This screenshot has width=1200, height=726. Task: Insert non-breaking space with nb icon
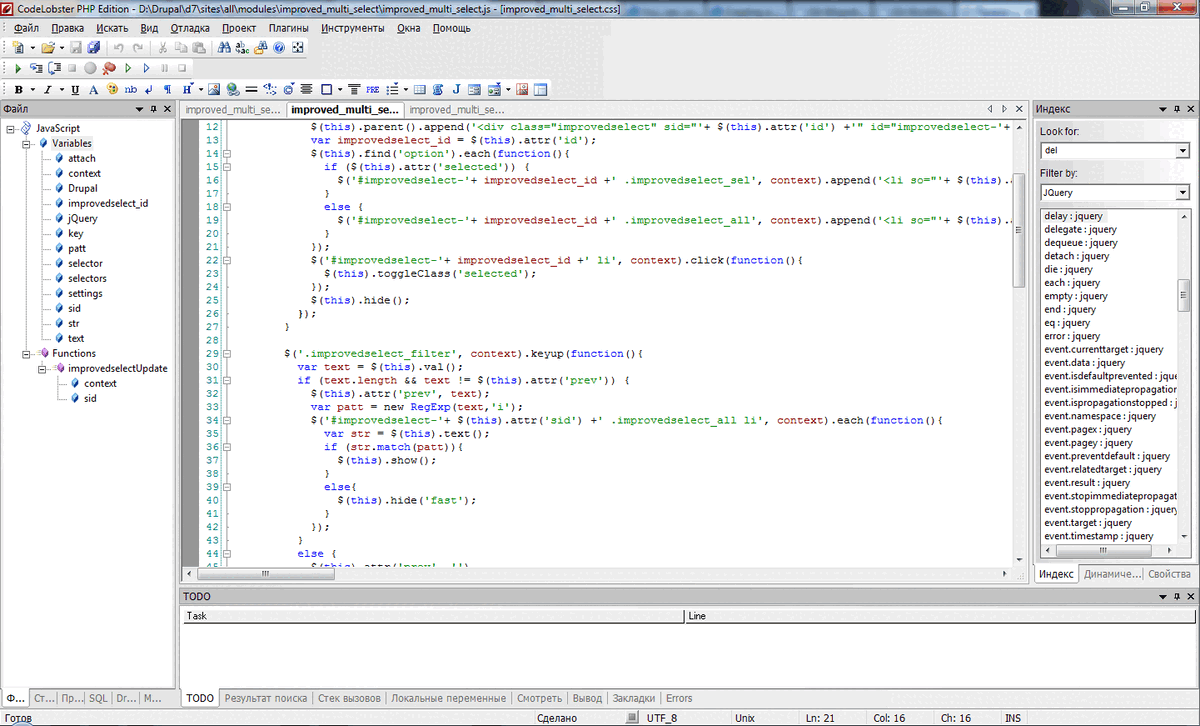131,89
